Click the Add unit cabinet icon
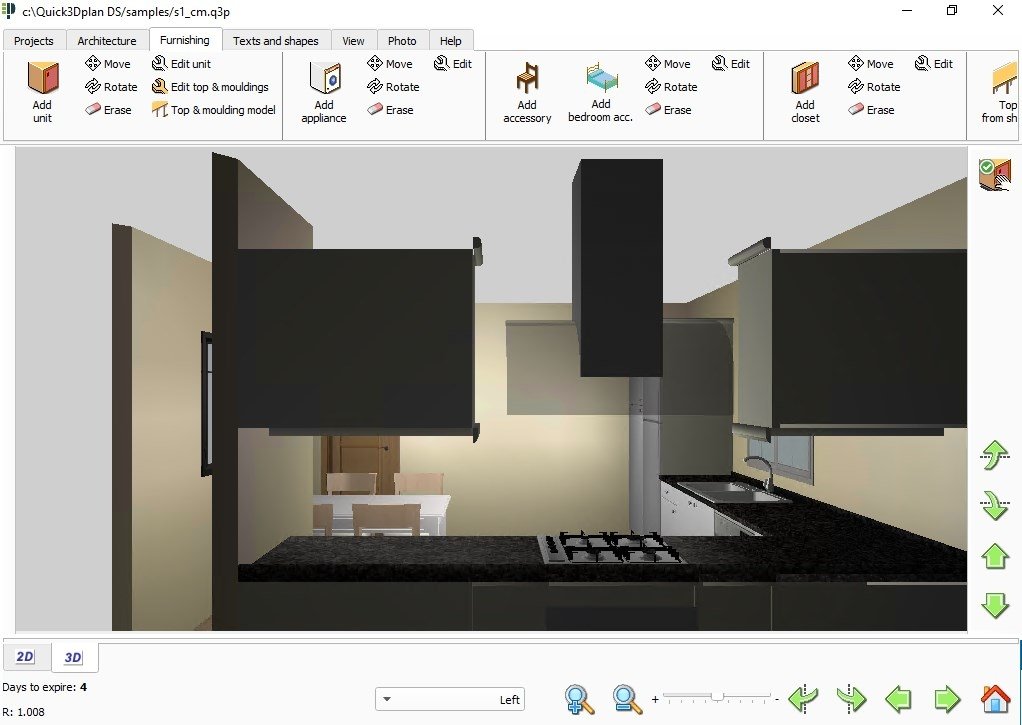 [43, 78]
